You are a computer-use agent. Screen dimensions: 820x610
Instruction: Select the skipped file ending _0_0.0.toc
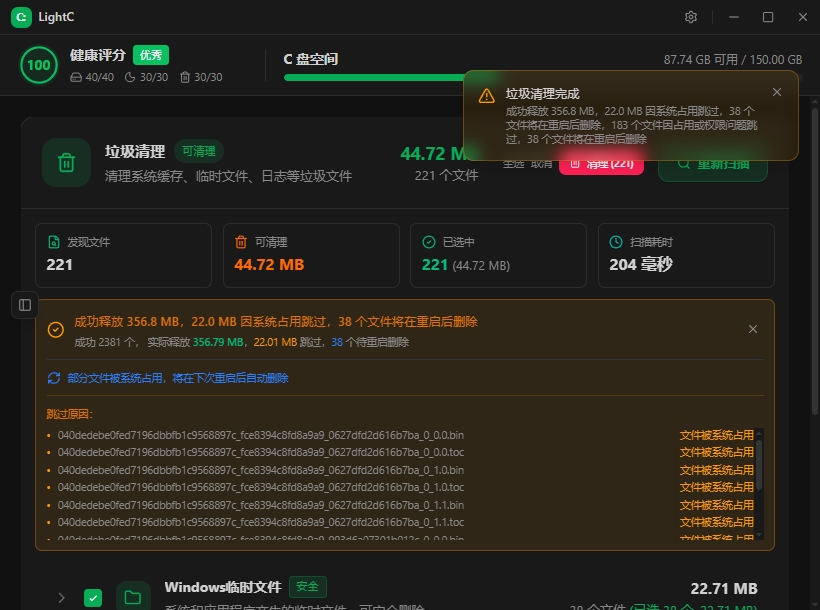[260, 452]
